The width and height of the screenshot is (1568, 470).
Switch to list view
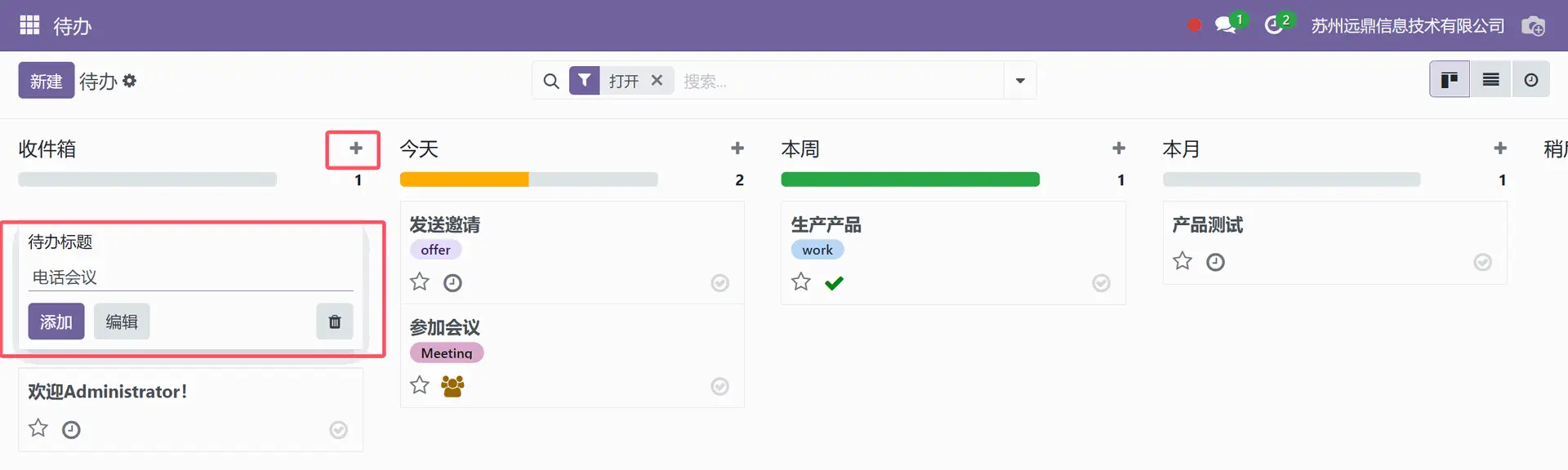(1490, 80)
